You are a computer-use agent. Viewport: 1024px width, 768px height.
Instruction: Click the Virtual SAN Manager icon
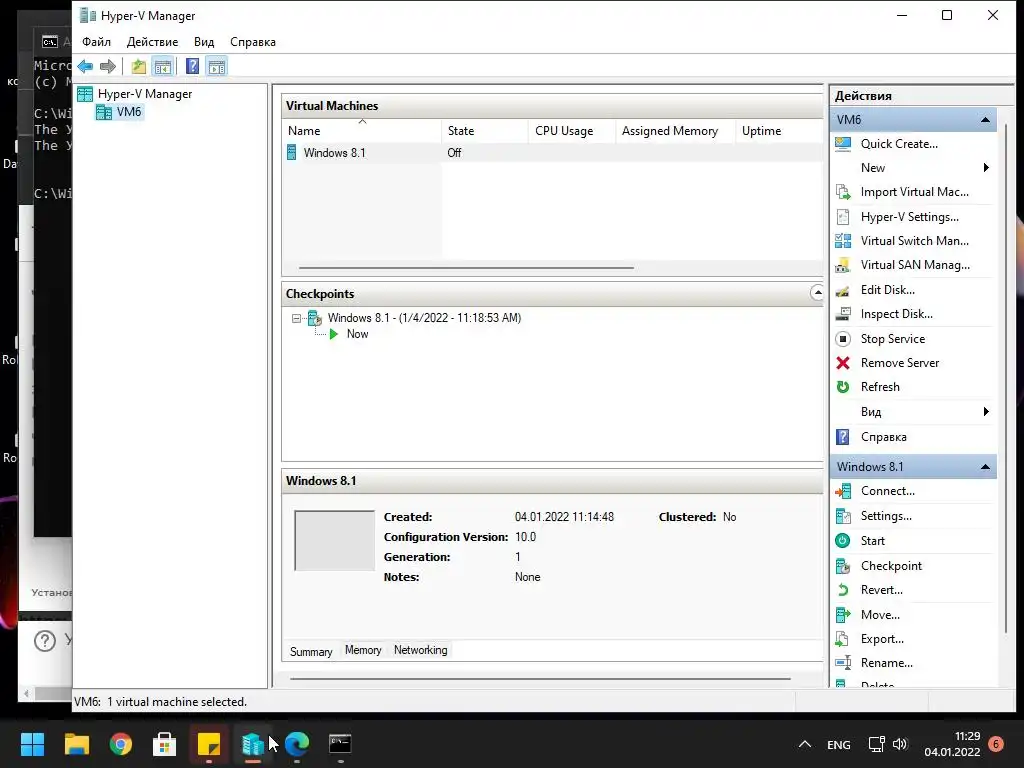click(843, 265)
